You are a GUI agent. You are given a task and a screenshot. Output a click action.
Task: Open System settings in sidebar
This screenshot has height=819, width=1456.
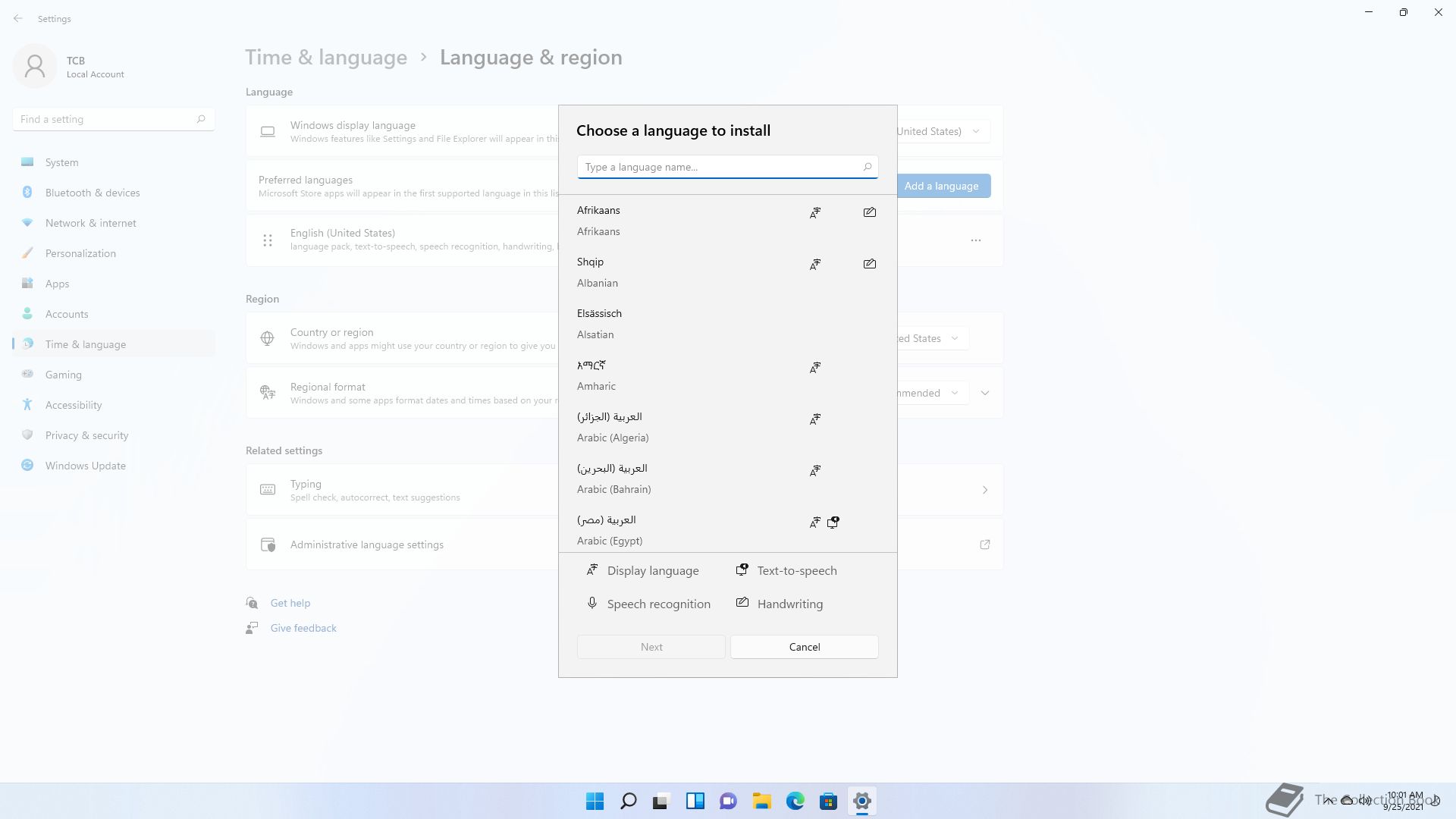pyautogui.click(x=114, y=162)
